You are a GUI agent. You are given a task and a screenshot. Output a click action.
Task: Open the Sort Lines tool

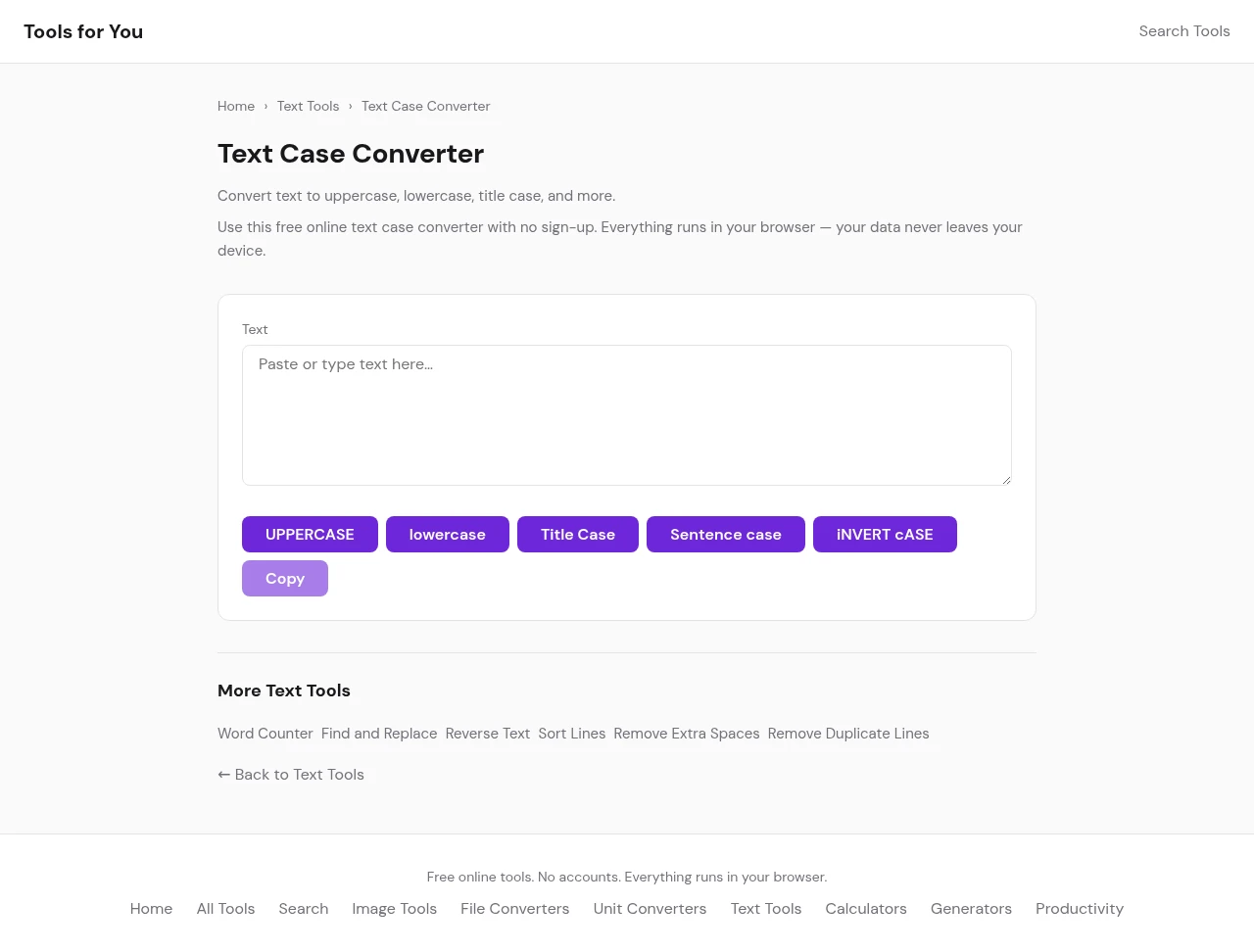571,734
